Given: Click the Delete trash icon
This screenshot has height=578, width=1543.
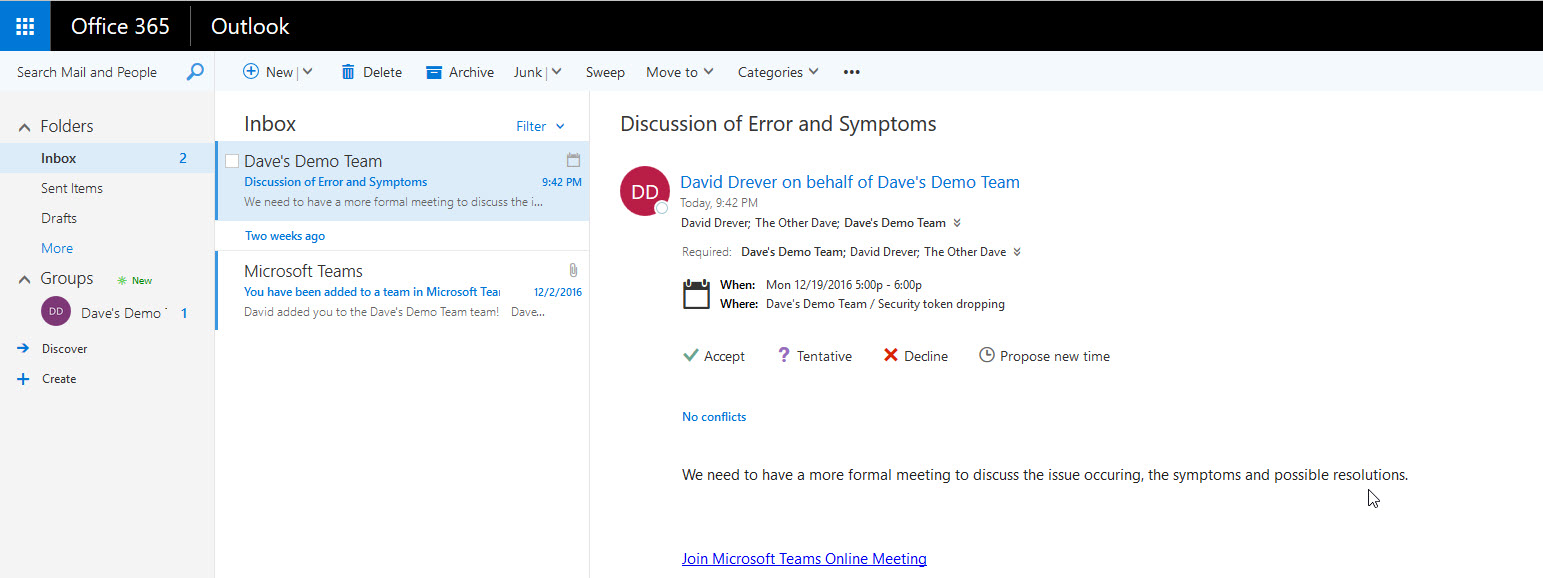Looking at the screenshot, I should click(348, 72).
